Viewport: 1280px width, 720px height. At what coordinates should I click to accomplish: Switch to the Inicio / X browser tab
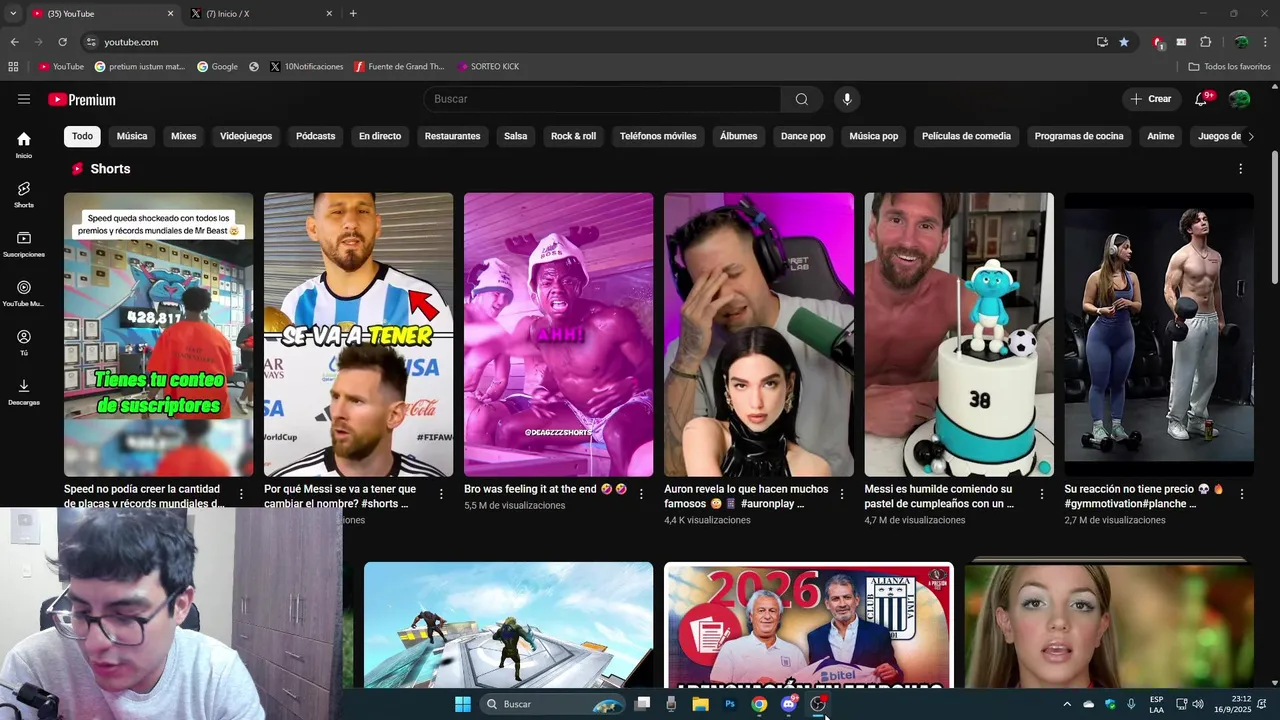point(264,14)
